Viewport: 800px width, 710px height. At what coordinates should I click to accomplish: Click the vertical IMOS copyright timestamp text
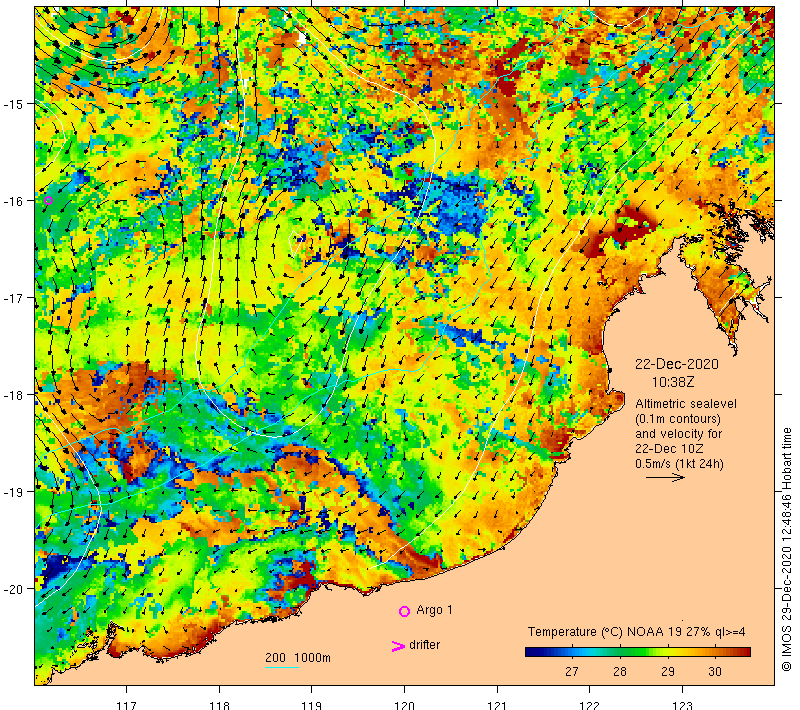[x=787, y=550]
